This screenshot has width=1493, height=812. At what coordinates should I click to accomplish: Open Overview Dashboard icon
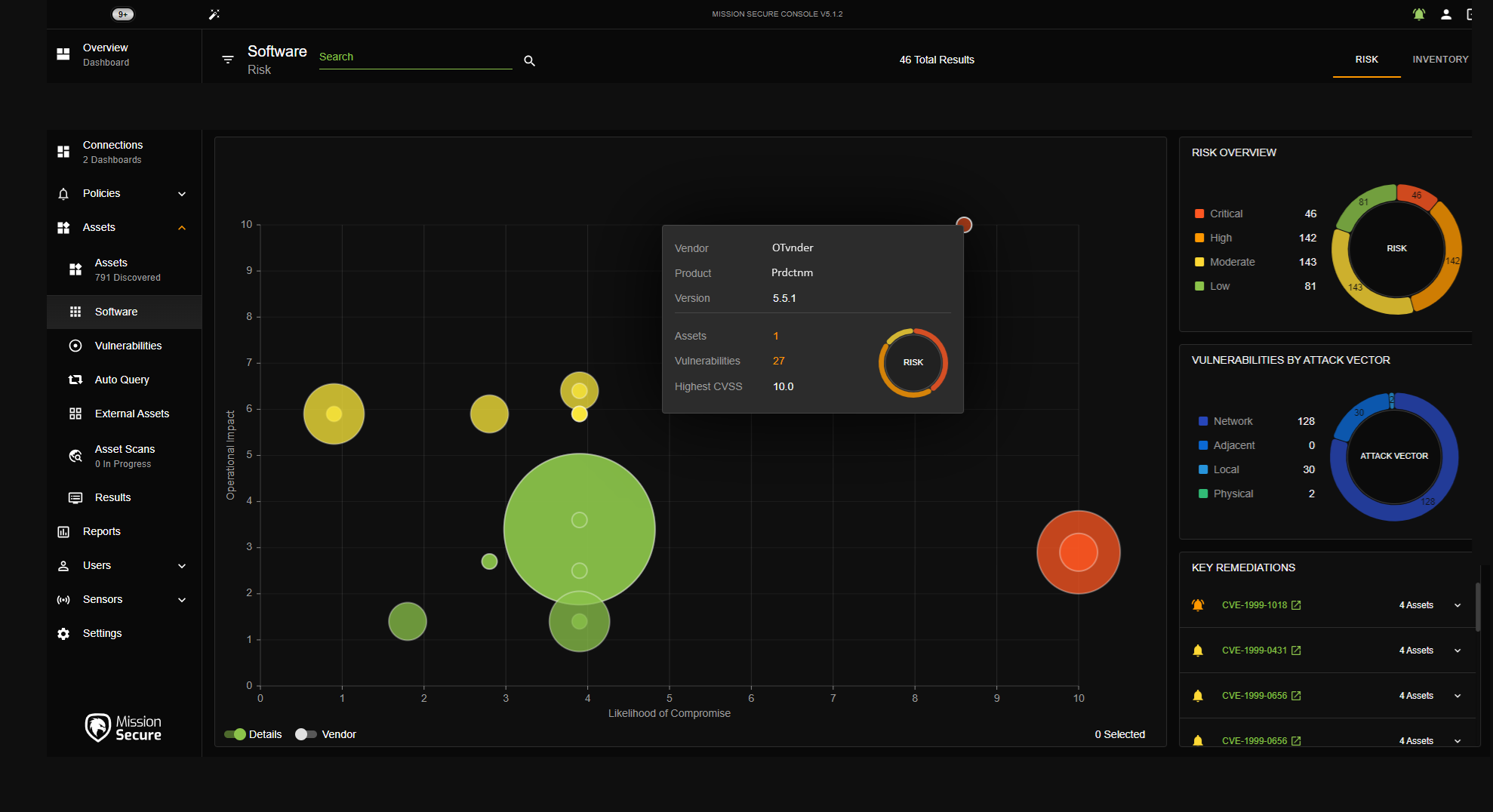(x=63, y=54)
